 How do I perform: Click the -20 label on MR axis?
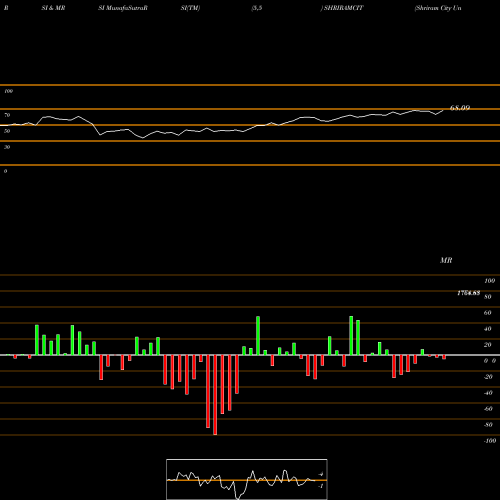click(x=488, y=377)
